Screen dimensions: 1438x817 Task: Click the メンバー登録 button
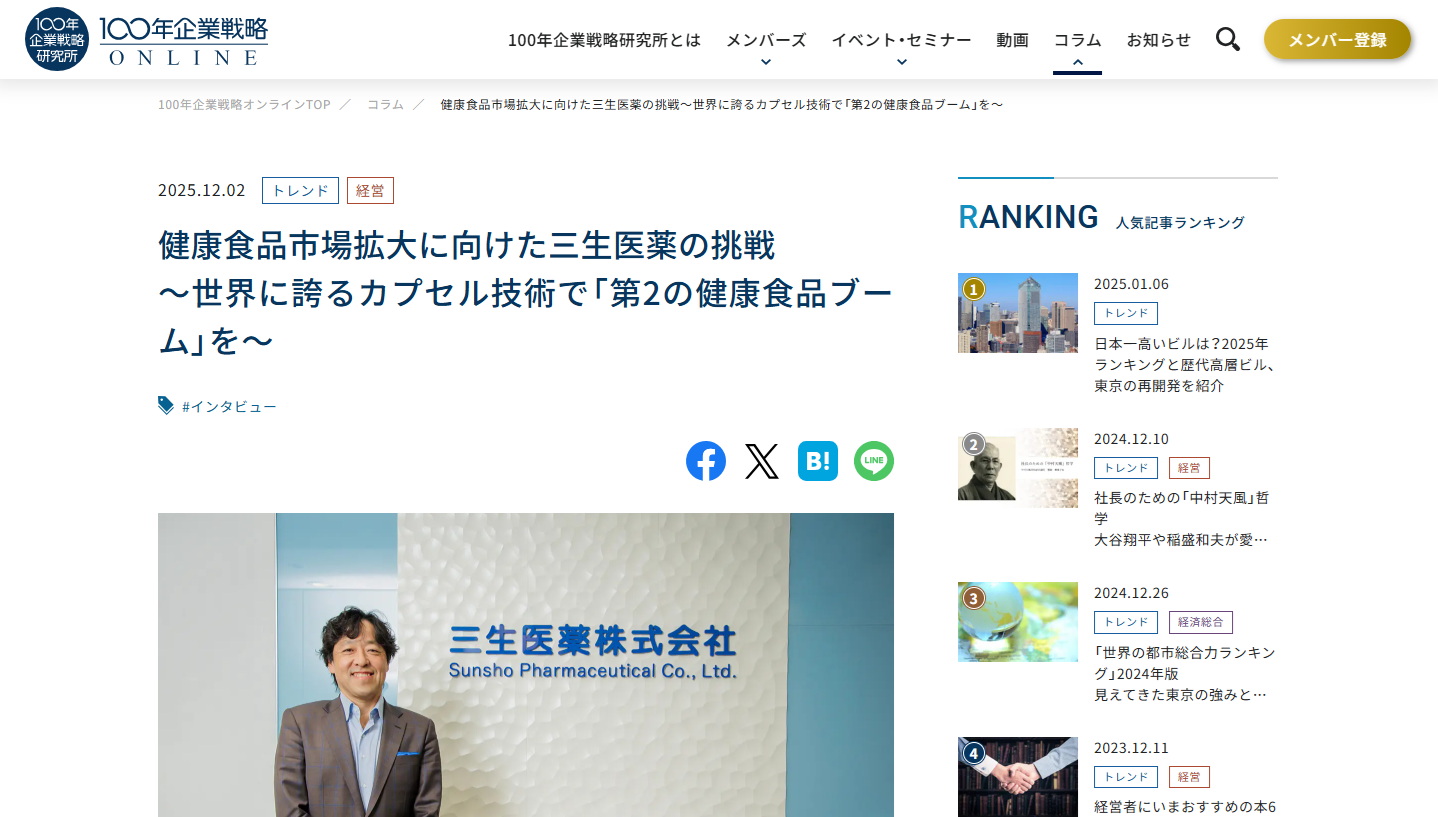pos(1338,39)
